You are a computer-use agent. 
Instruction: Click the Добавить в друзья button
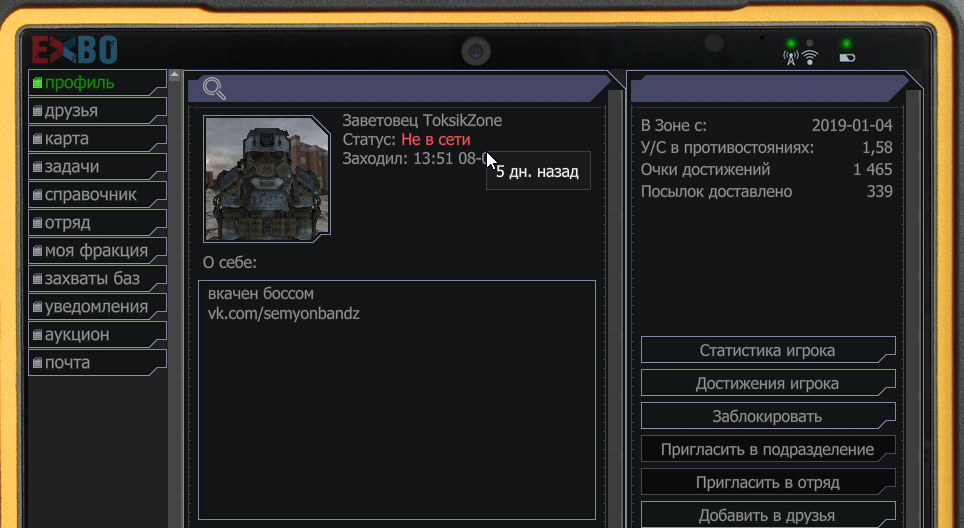(x=768, y=515)
